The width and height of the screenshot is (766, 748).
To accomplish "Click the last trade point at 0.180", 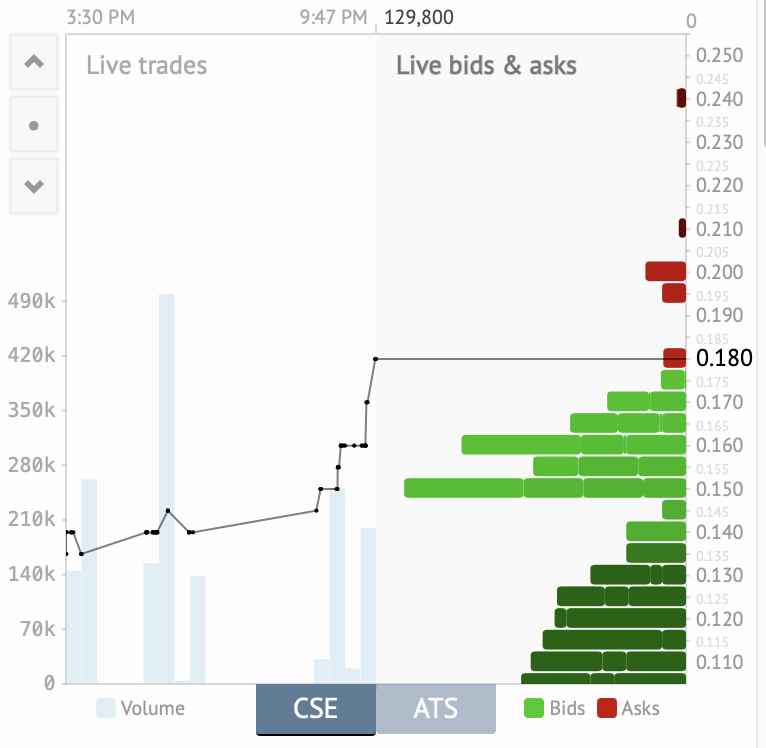I will coord(375,358).
